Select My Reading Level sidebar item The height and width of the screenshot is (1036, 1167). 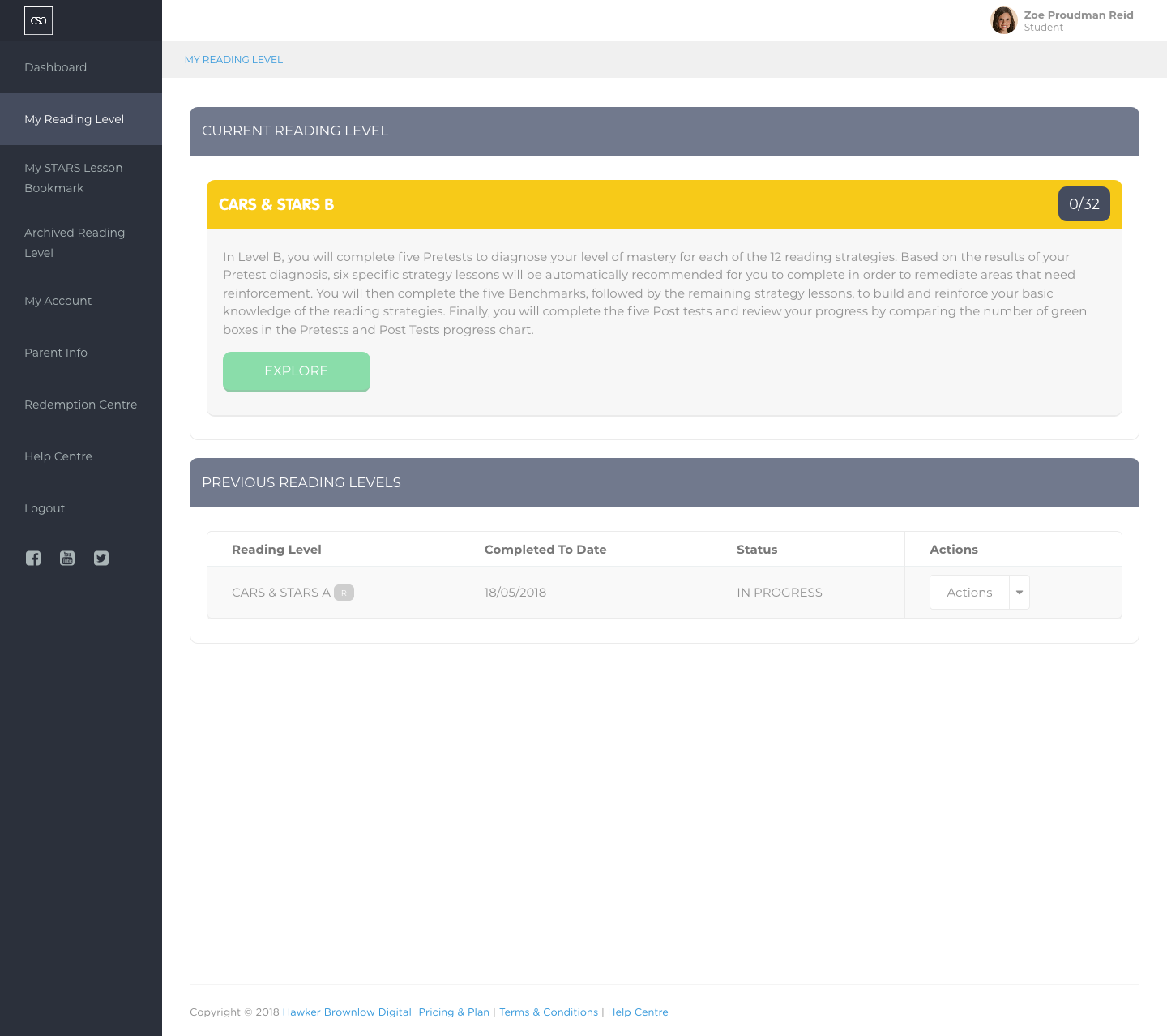click(x=75, y=119)
